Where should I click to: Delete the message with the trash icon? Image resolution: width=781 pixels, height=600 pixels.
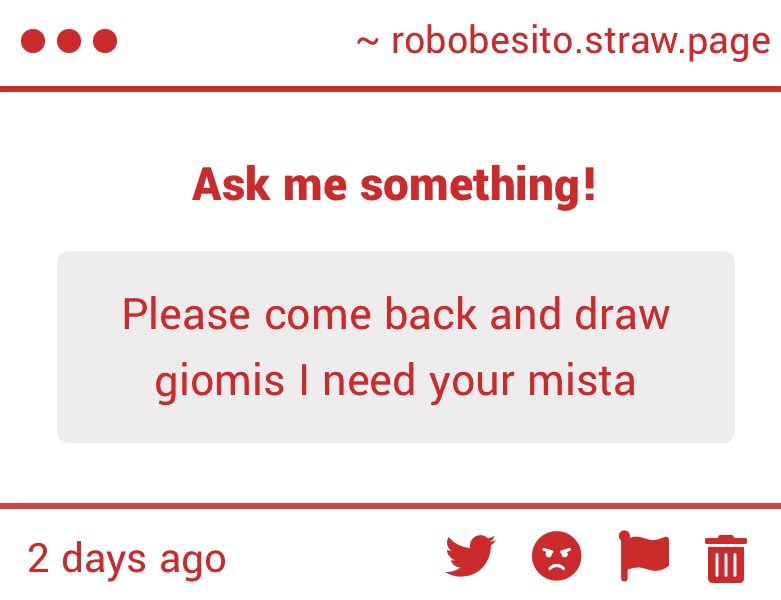pos(726,558)
